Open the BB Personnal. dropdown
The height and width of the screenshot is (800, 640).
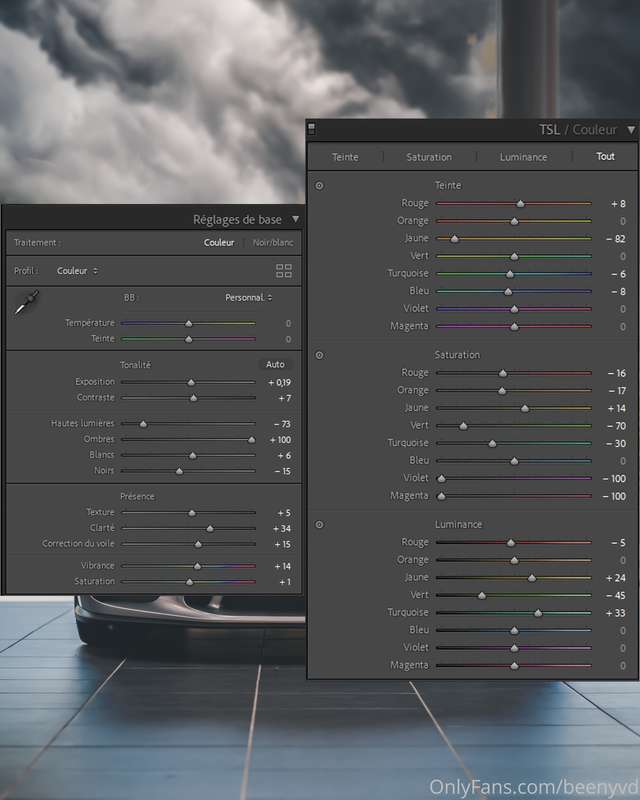(249, 297)
